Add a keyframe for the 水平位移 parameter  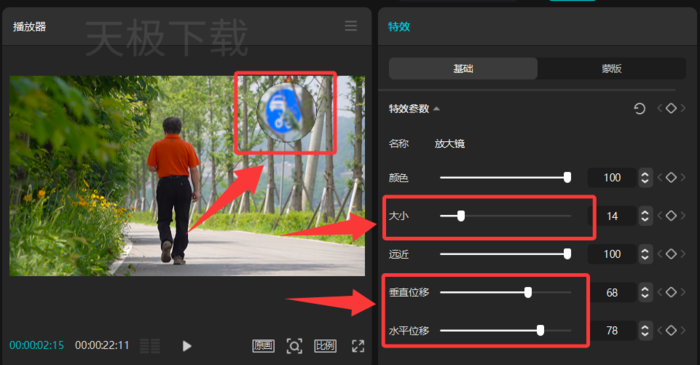[x=671, y=331]
